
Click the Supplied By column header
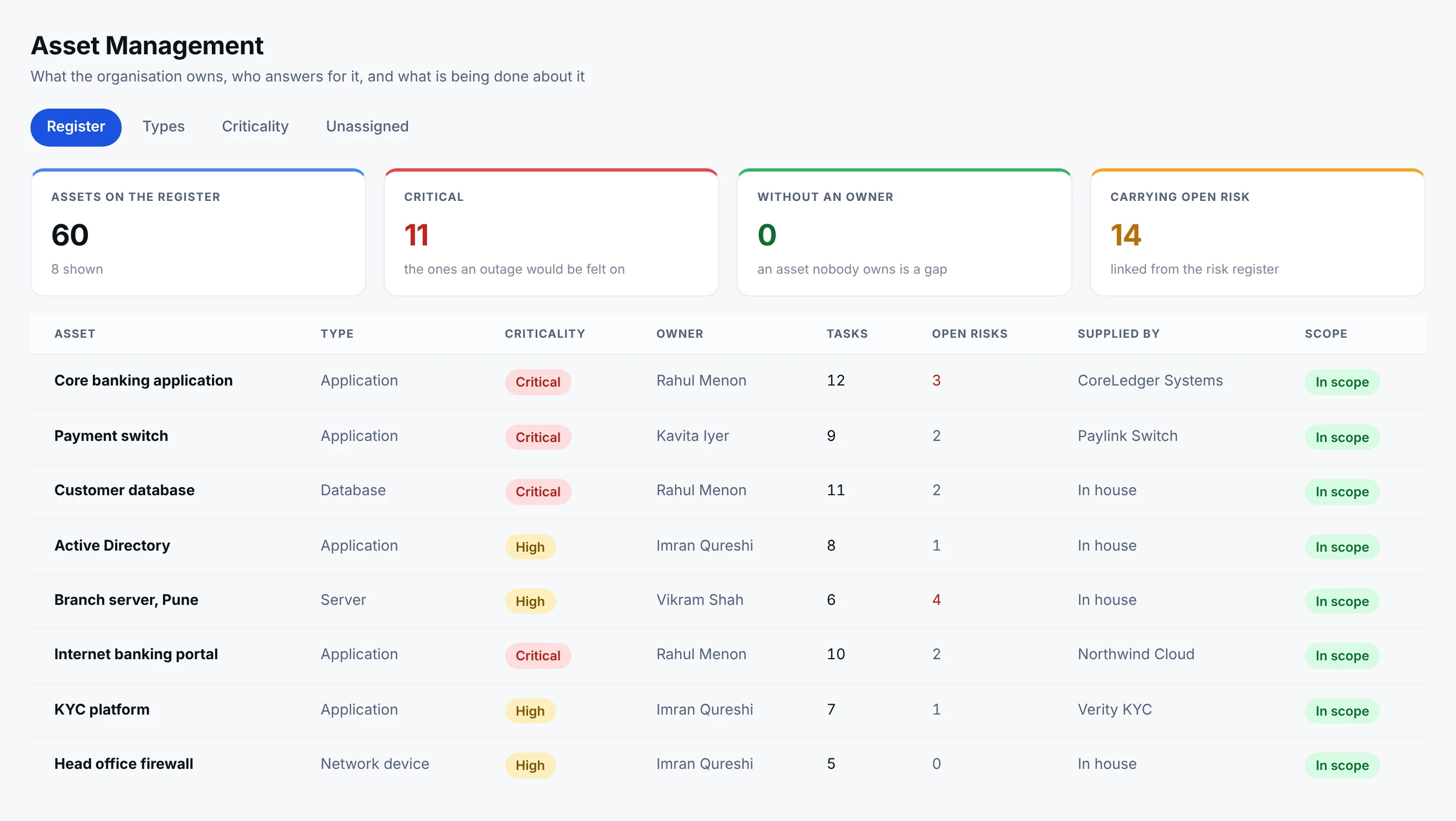coord(1118,334)
